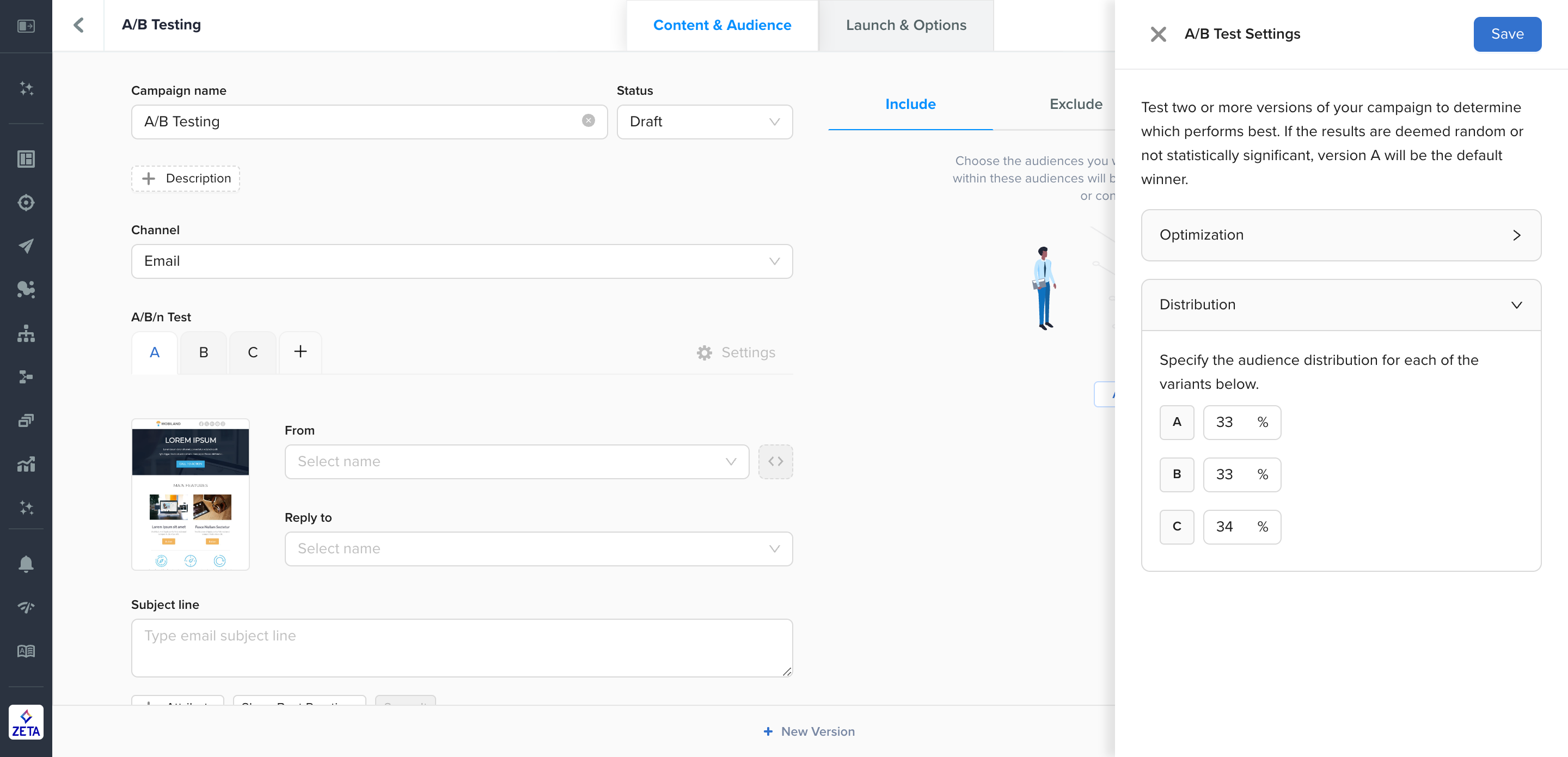Open the analytics chart icon in sidebar
Viewport: 1568px width, 757px height.
coord(26,464)
